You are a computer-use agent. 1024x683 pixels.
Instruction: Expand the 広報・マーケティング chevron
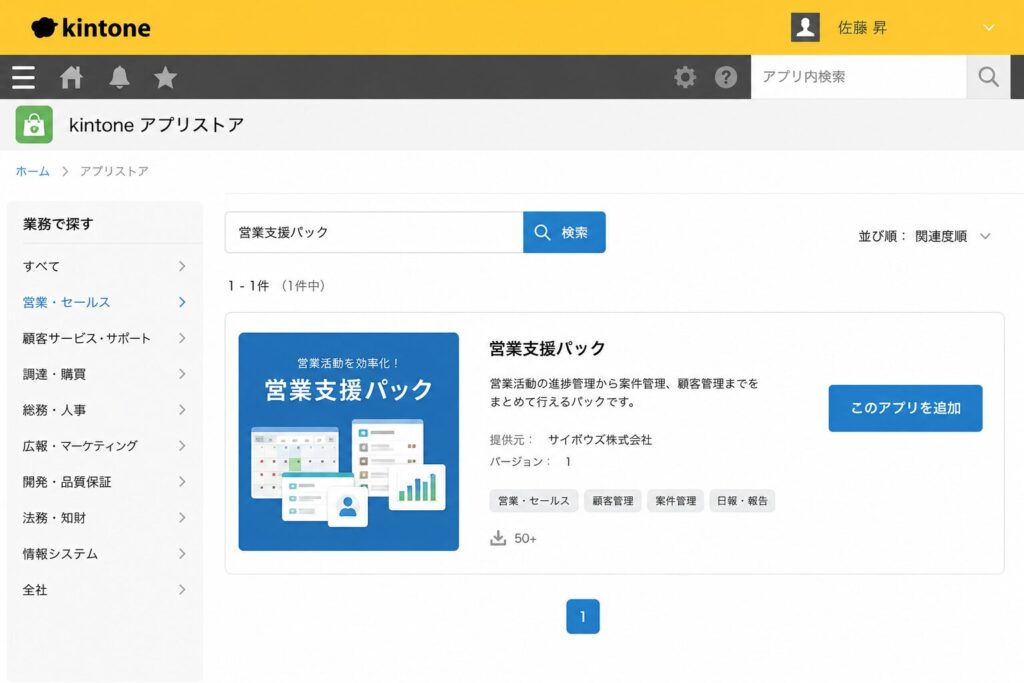click(x=182, y=445)
